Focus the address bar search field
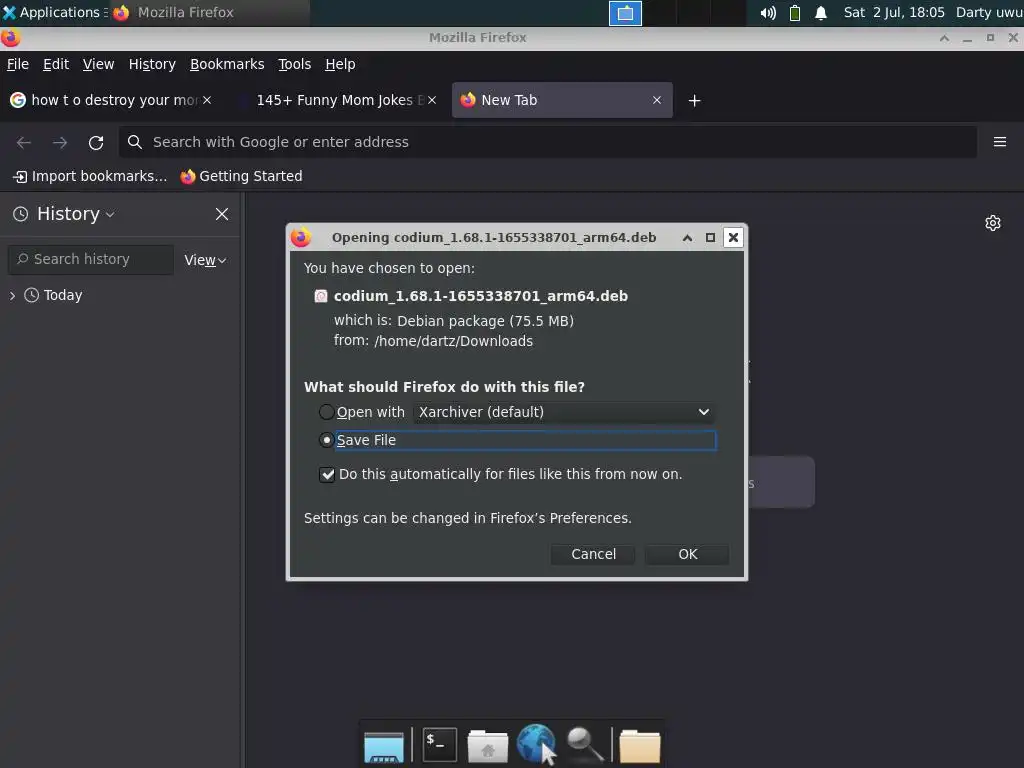Viewport: 1024px width, 768px height. point(548,142)
